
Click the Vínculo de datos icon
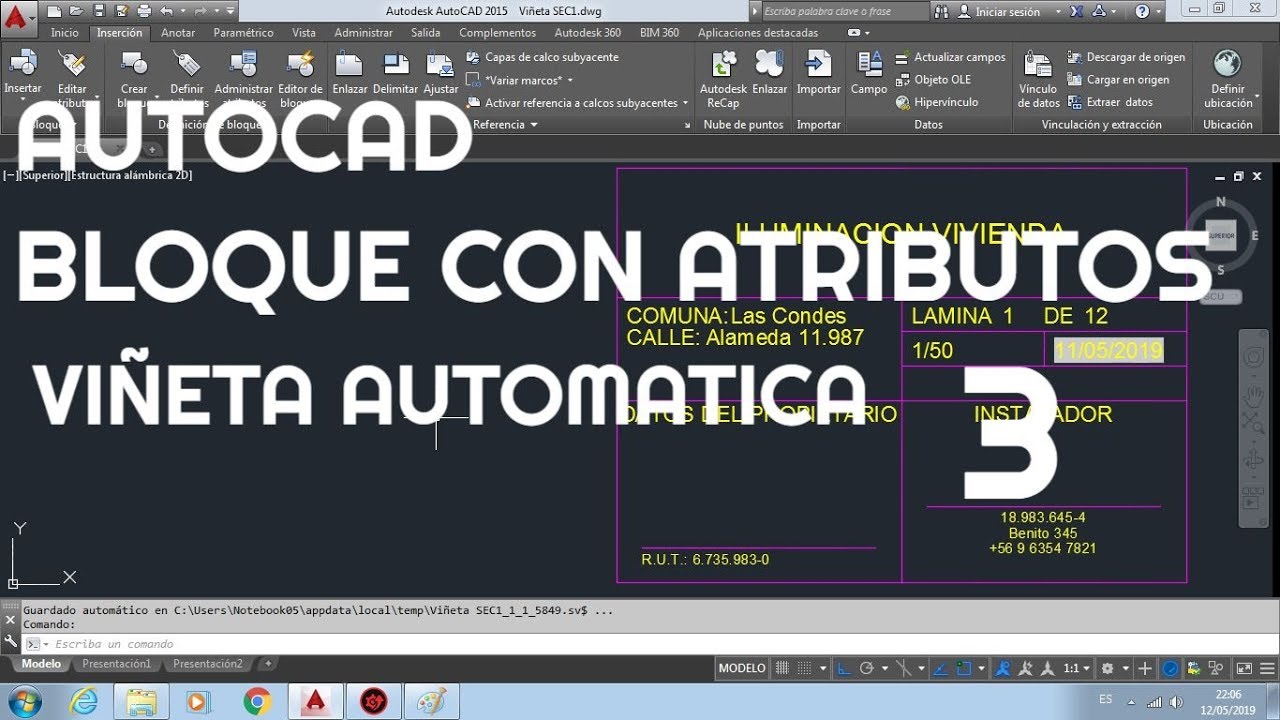coord(1038,65)
